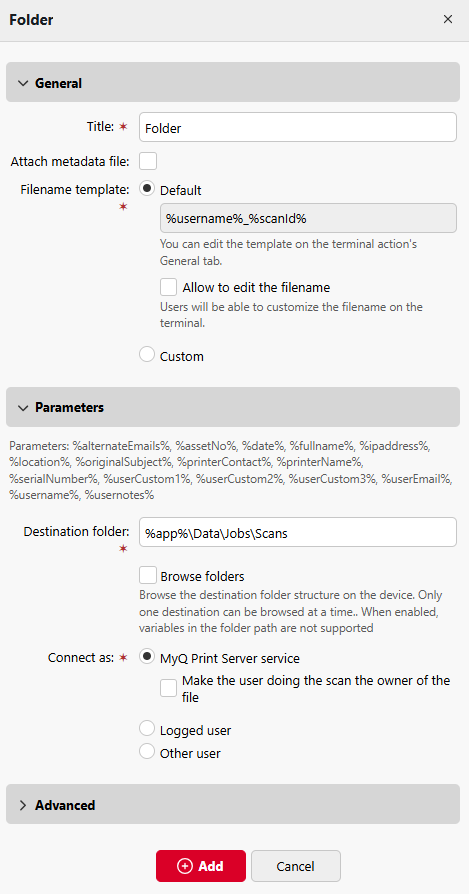Click the default filename template field
469x894 pixels.
[x=308, y=218]
